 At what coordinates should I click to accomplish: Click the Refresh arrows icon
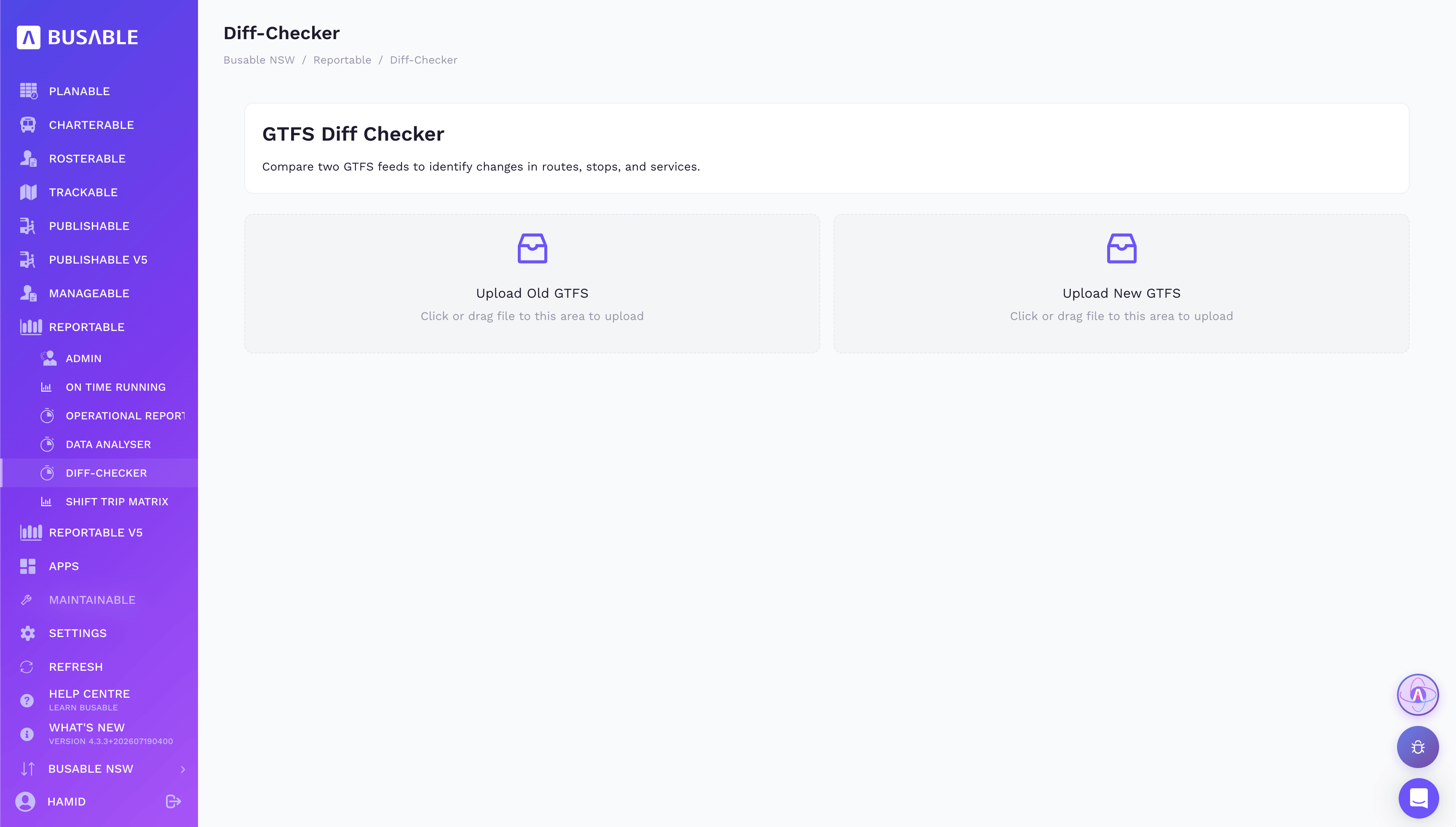(x=27, y=667)
